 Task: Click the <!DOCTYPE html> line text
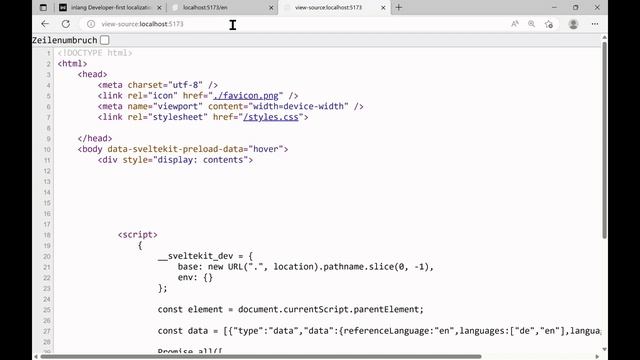95,53
